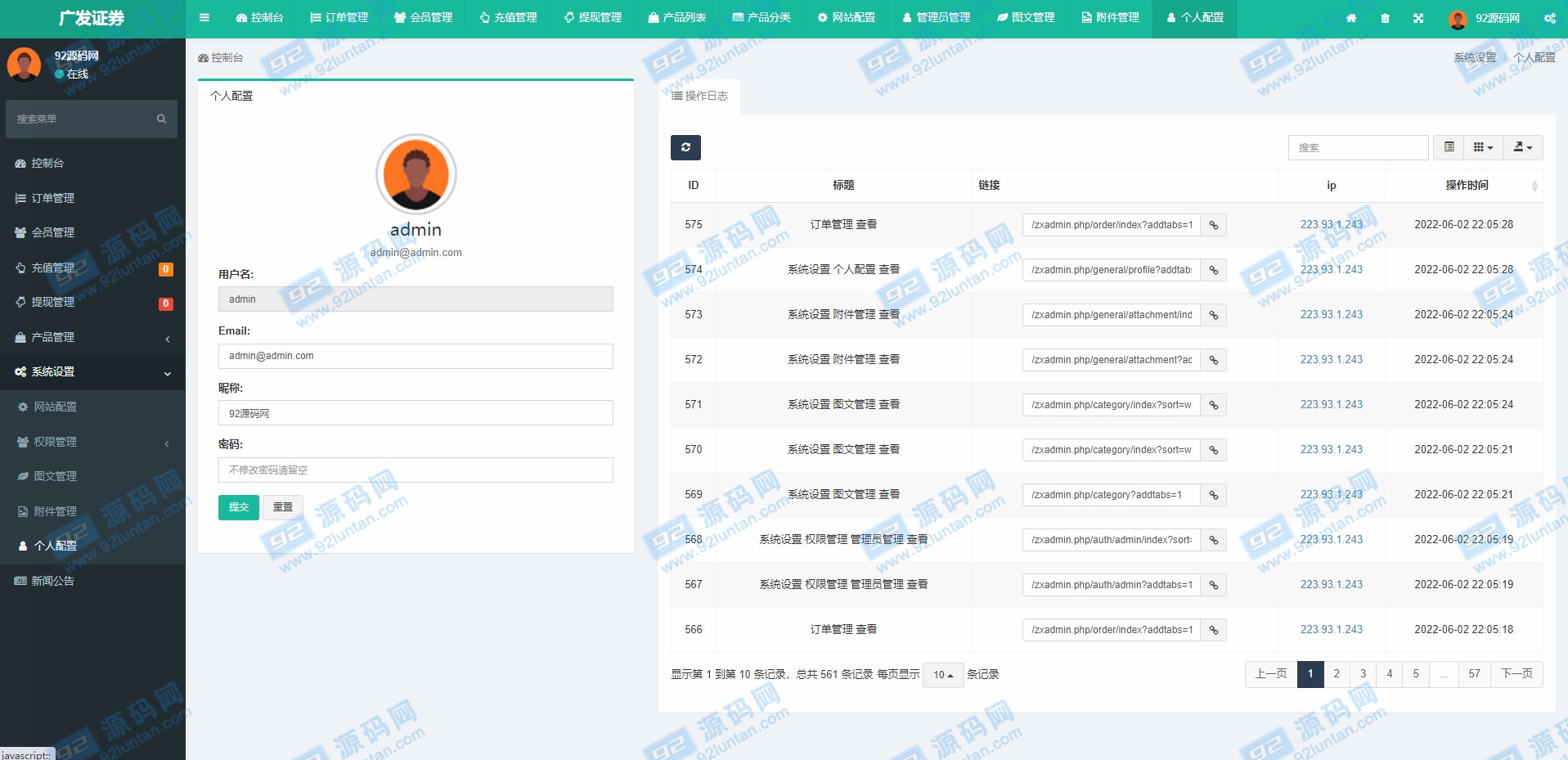
Task: Click the IP link 223.93.1.243 in row 575
Action: [x=1332, y=224]
